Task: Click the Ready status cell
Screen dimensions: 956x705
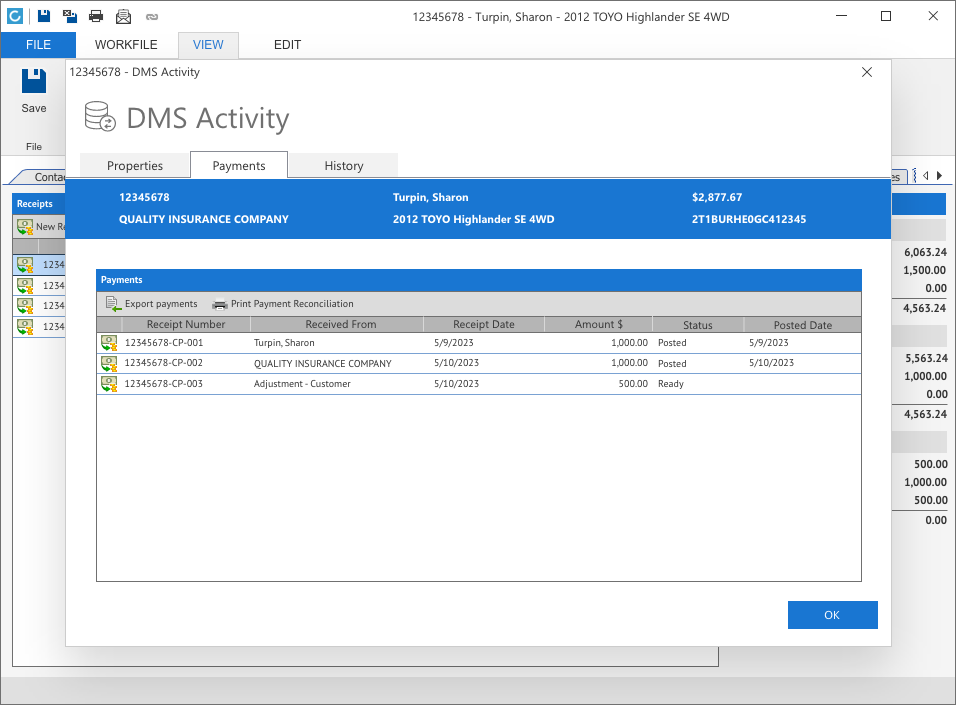Action: 671,384
